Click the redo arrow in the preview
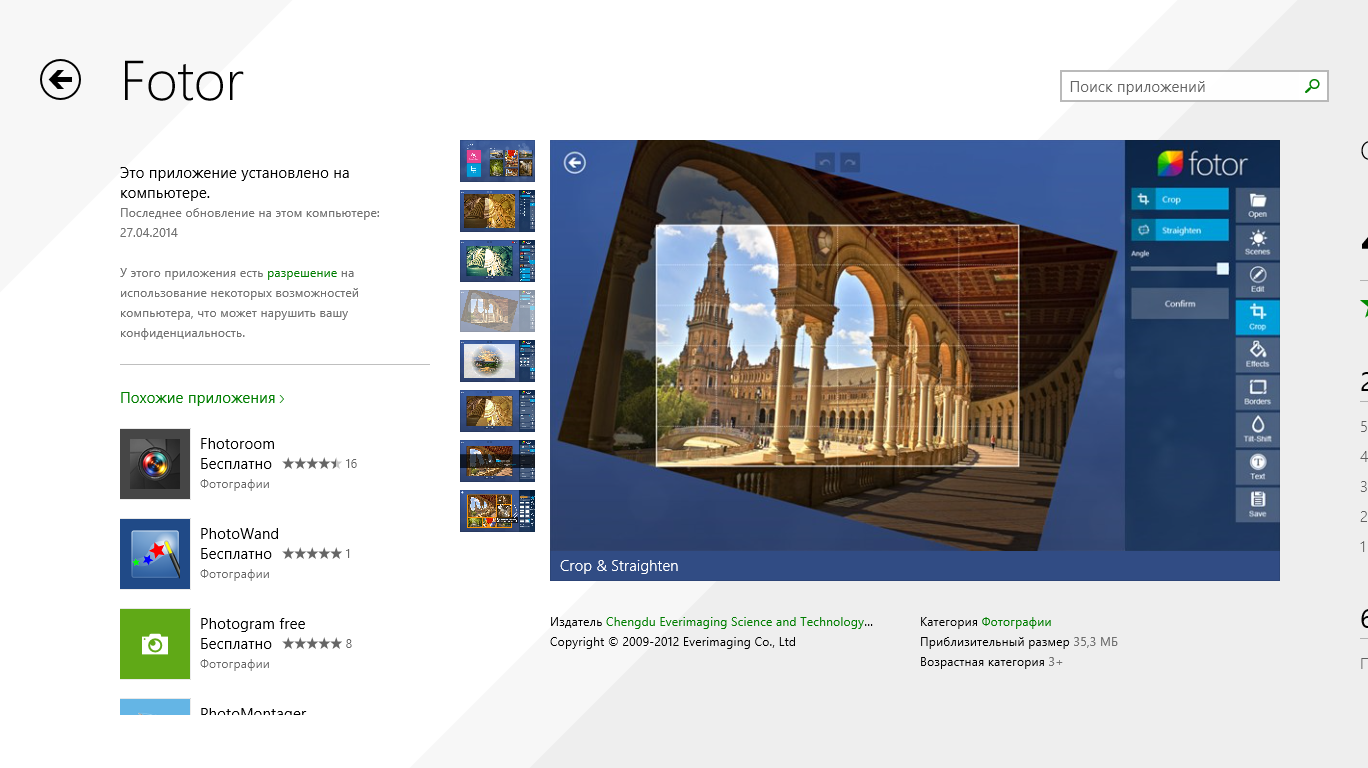1368x768 pixels. (850, 161)
